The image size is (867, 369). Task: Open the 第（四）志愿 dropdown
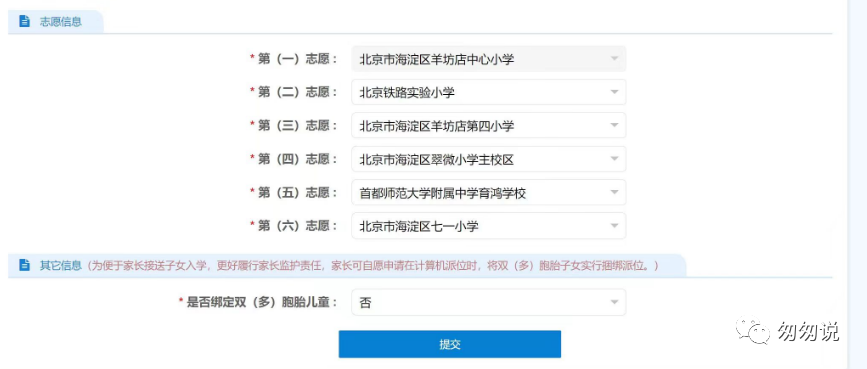coord(489,159)
